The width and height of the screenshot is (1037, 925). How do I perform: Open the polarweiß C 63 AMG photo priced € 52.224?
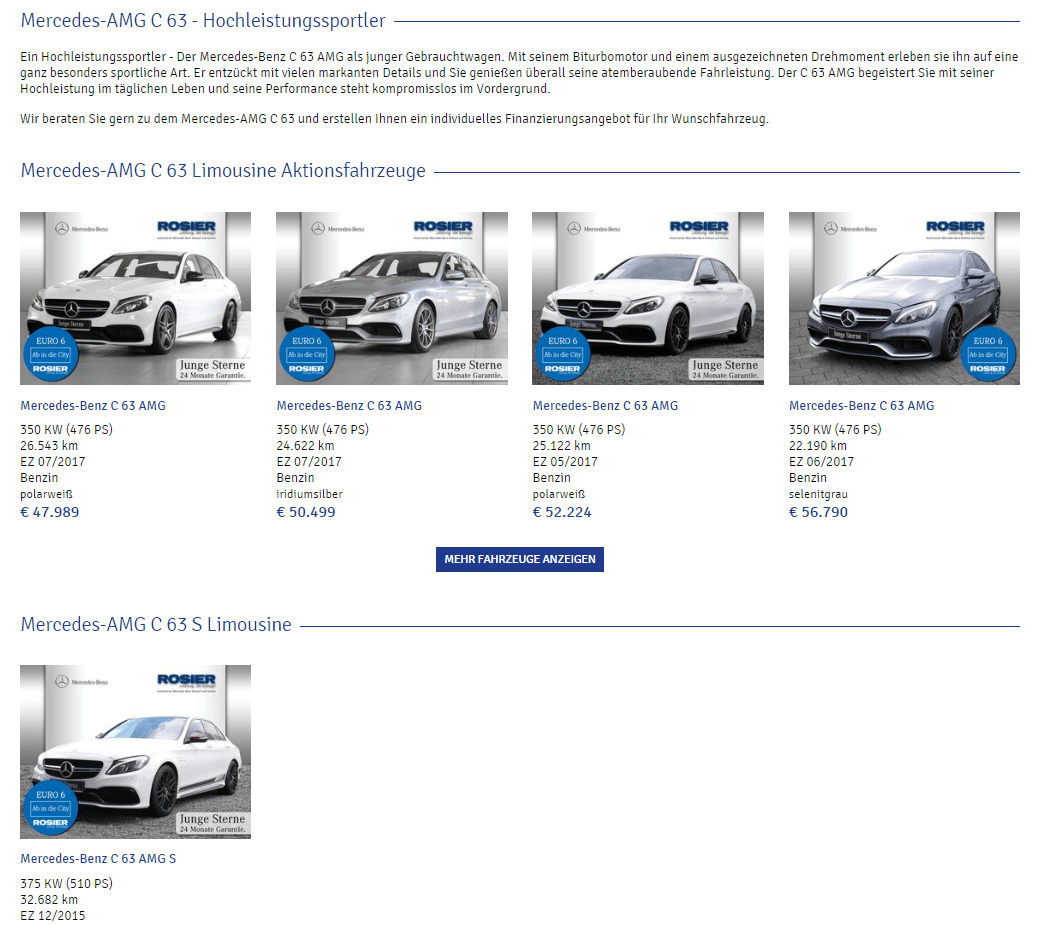click(x=647, y=298)
